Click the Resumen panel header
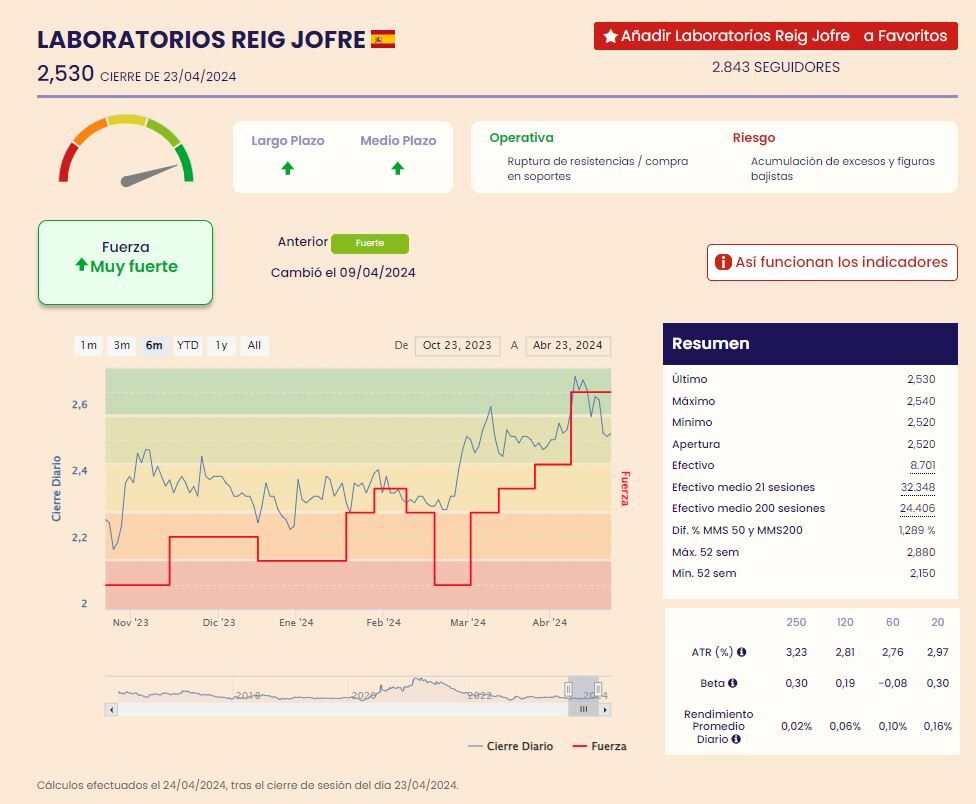Viewport: 976px width, 804px height. pyautogui.click(x=810, y=344)
